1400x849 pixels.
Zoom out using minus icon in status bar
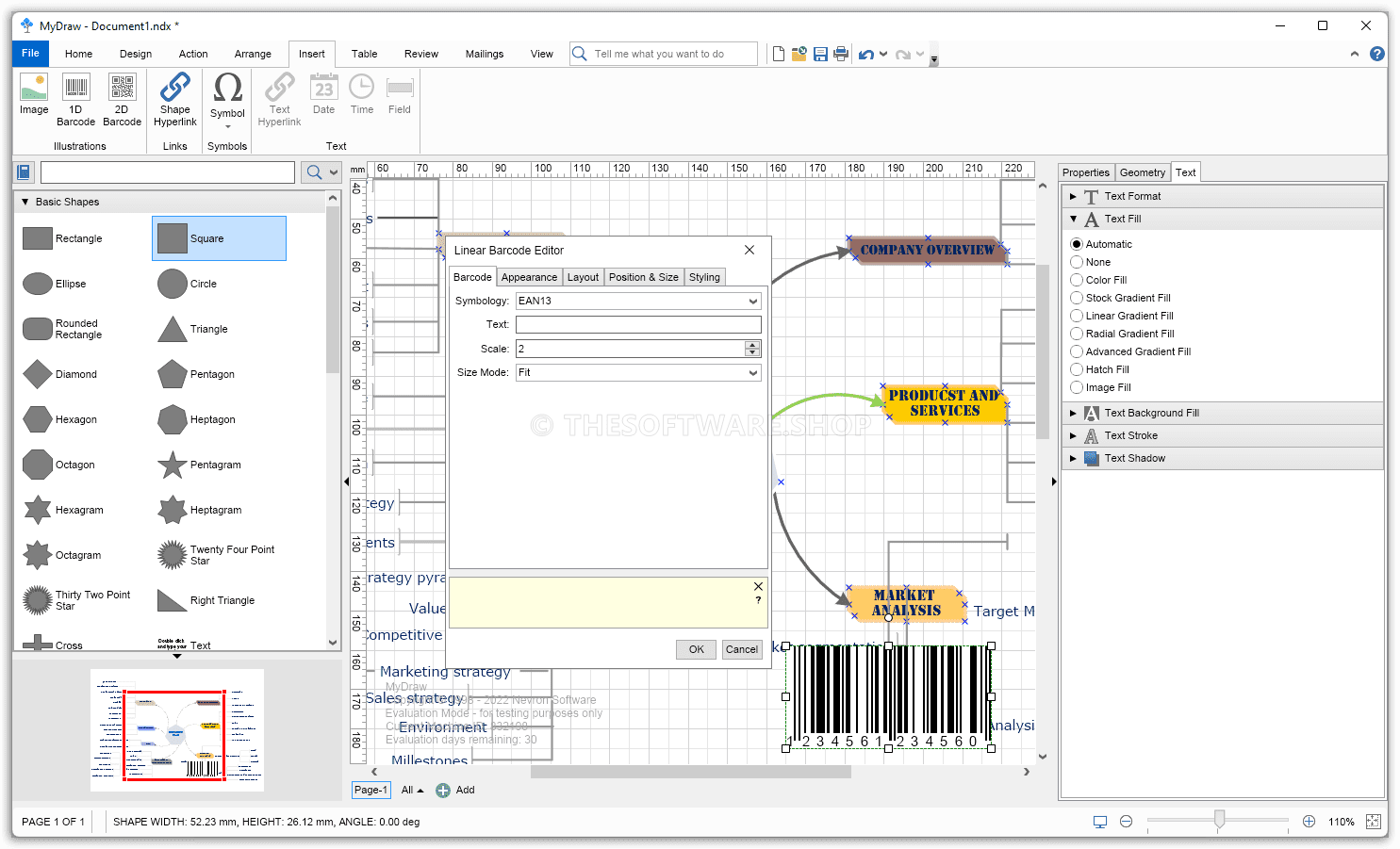[1126, 822]
